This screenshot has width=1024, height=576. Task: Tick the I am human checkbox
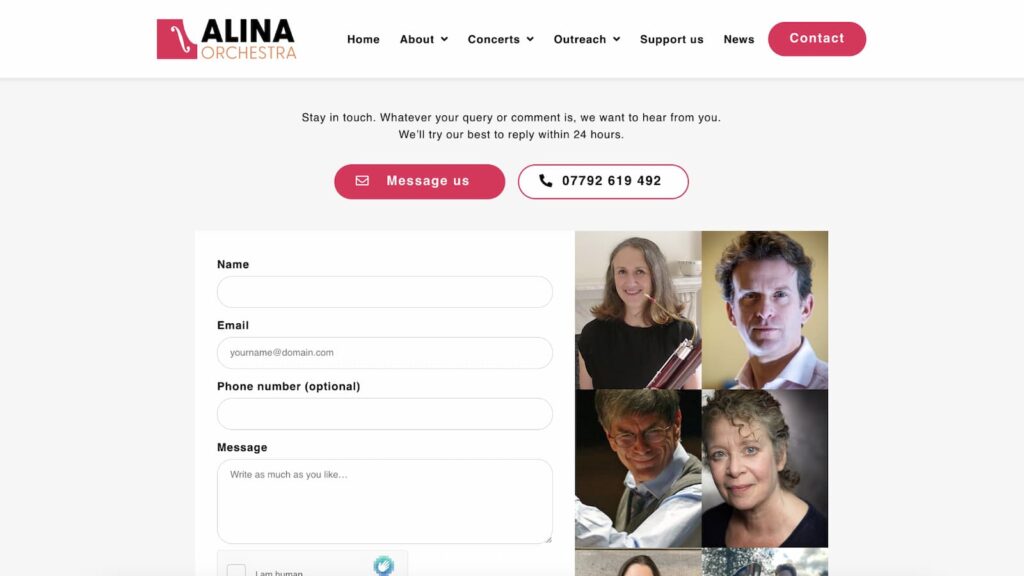tap(236, 570)
